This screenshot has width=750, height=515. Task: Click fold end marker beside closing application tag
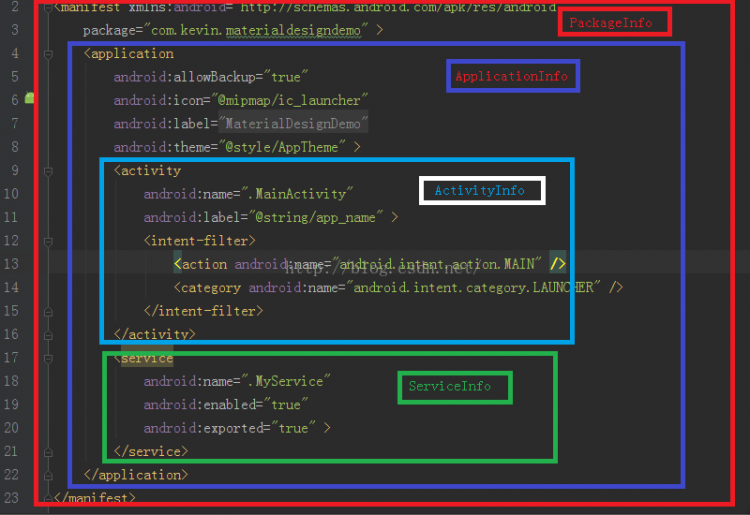pyautogui.click(x=48, y=475)
